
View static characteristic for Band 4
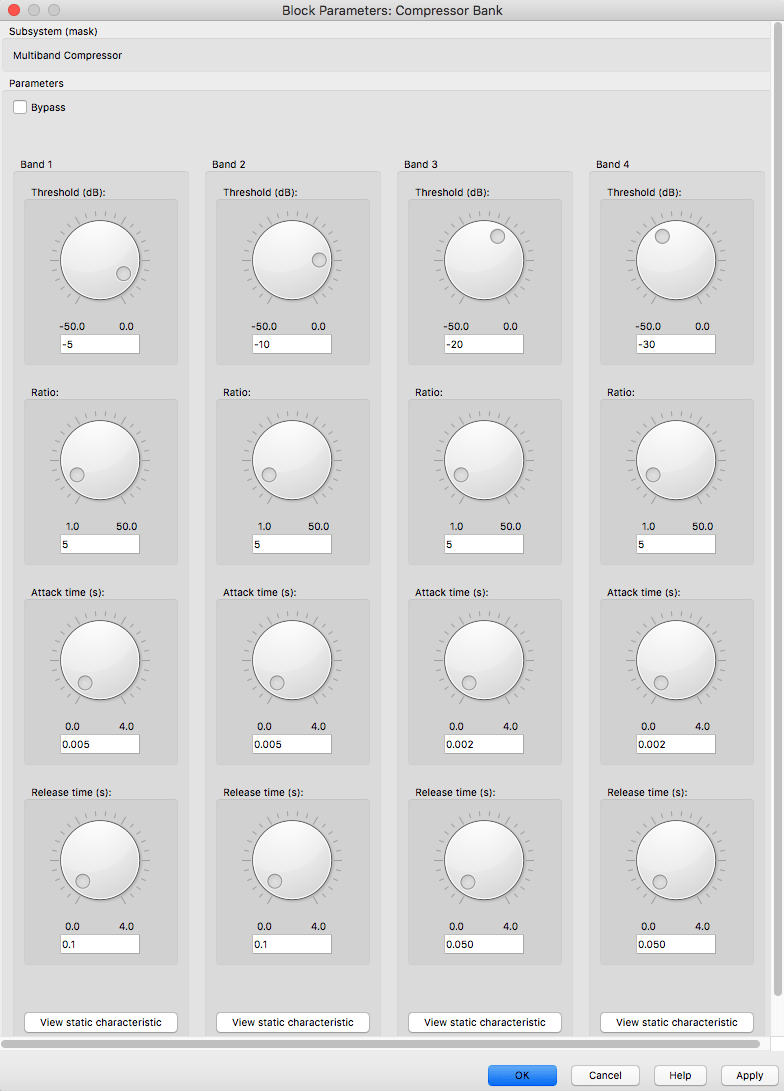tap(677, 1022)
